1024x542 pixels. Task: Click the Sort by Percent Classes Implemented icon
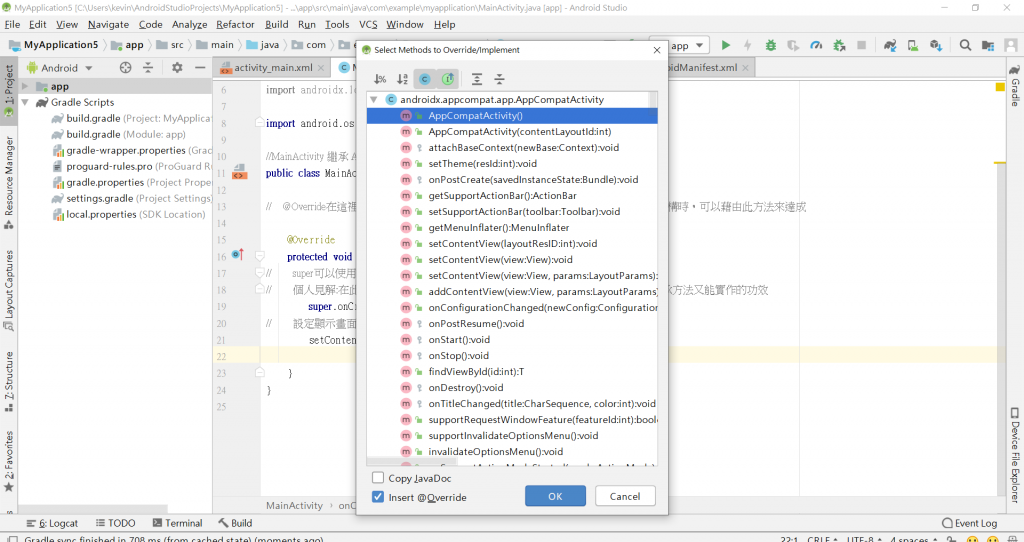click(x=380, y=79)
